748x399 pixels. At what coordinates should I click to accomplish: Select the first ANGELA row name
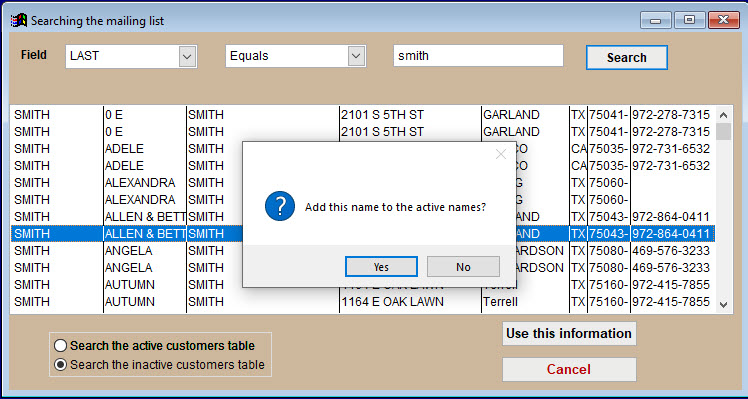click(x=128, y=251)
